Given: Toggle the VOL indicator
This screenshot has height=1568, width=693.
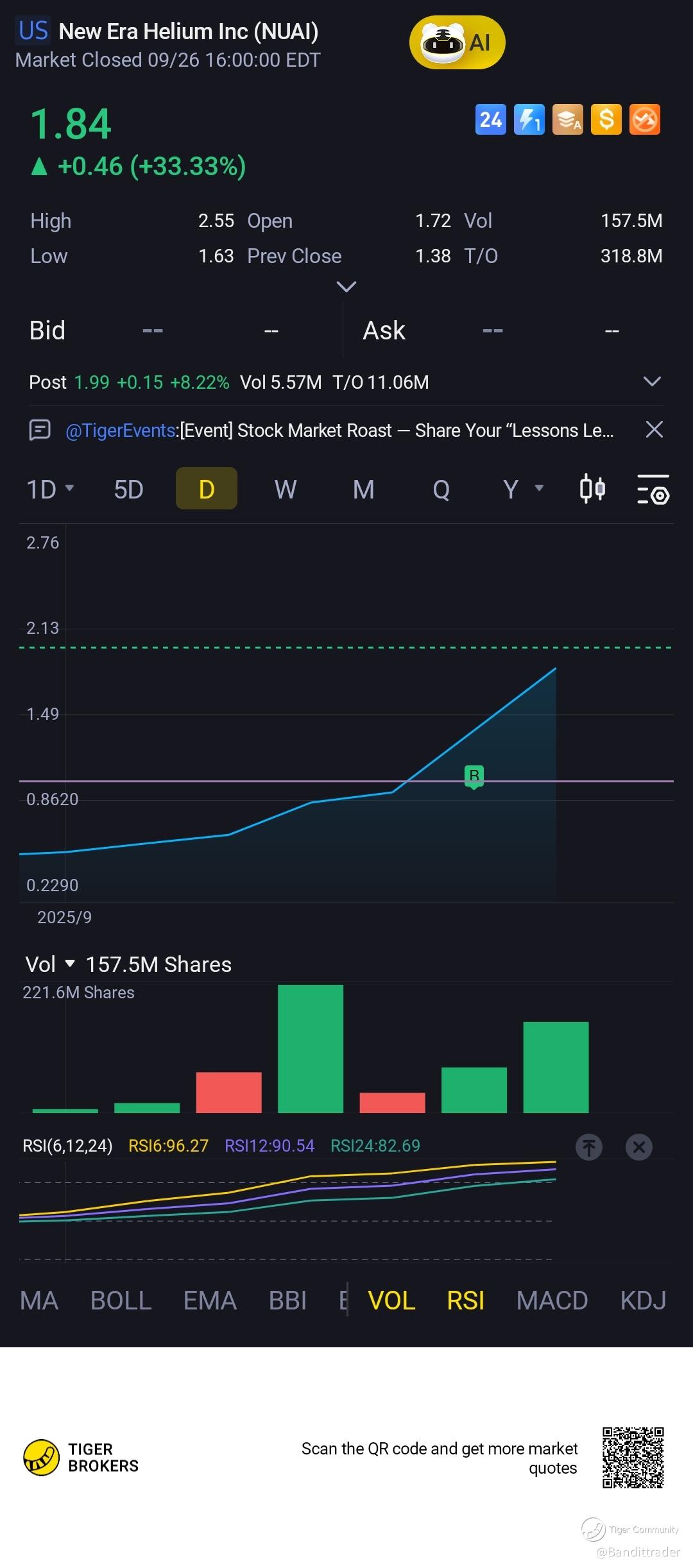Looking at the screenshot, I should tap(391, 1300).
